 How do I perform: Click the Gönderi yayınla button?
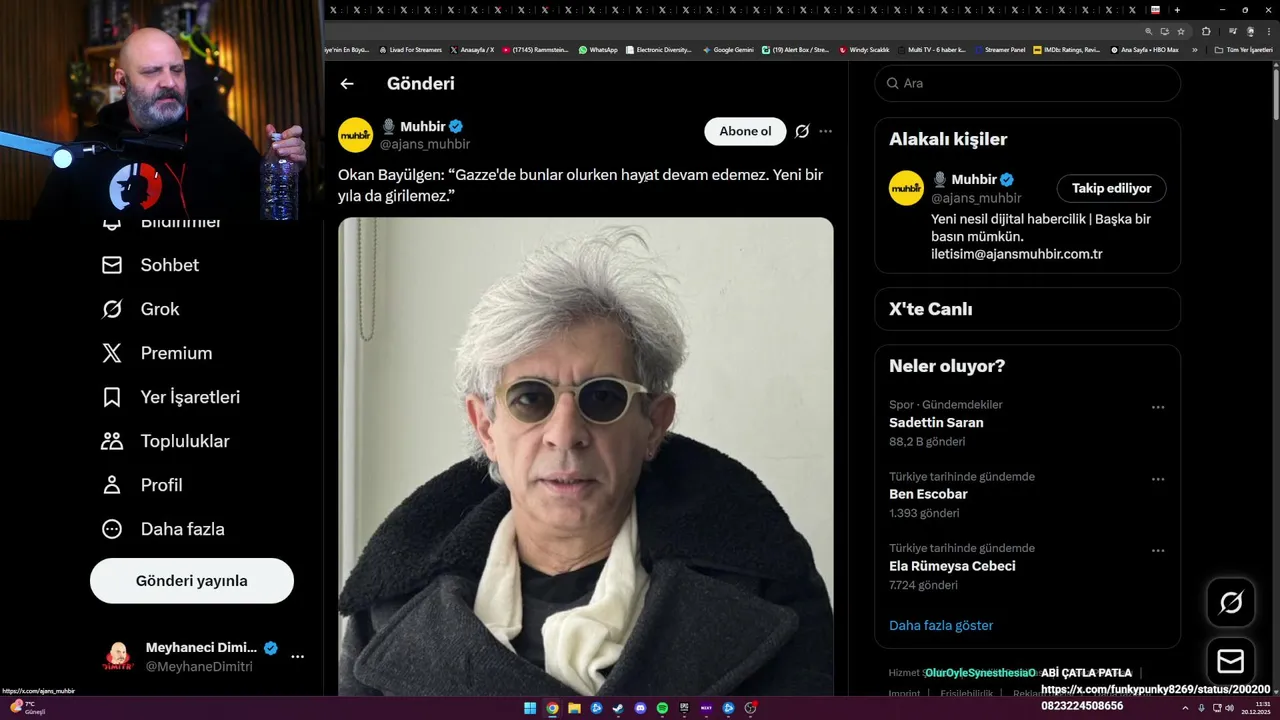(192, 581)
